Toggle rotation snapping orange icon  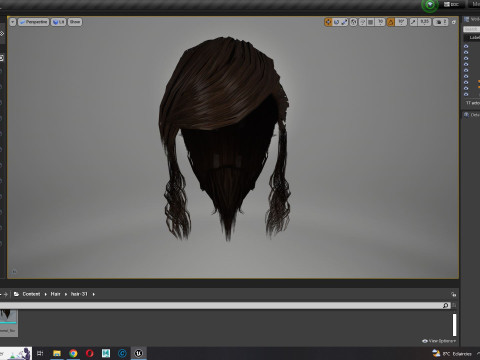click(x=391, y=22)
